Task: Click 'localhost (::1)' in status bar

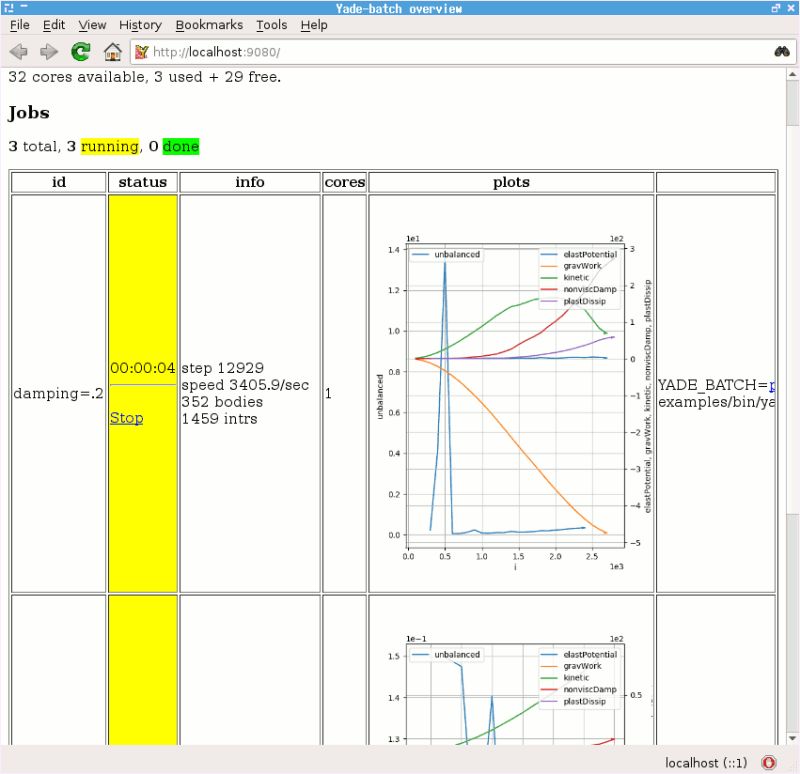Action: click(706, 763)
